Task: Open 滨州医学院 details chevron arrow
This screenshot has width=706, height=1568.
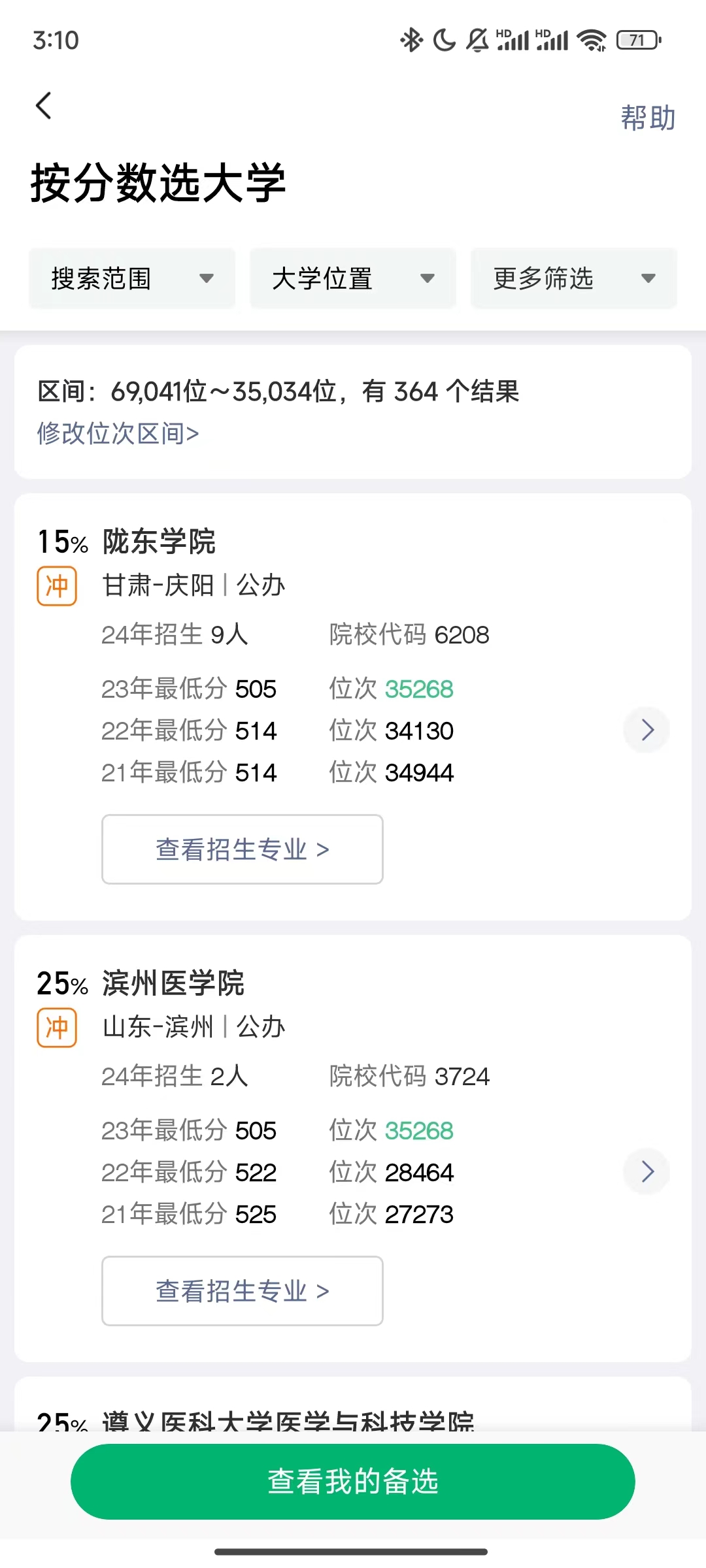Action: point(647,1171)
